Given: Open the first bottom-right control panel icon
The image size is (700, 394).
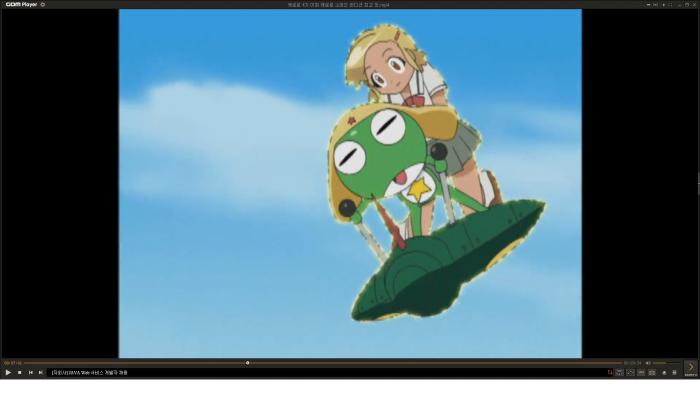Looking at the screenshot, I should 619,372.
